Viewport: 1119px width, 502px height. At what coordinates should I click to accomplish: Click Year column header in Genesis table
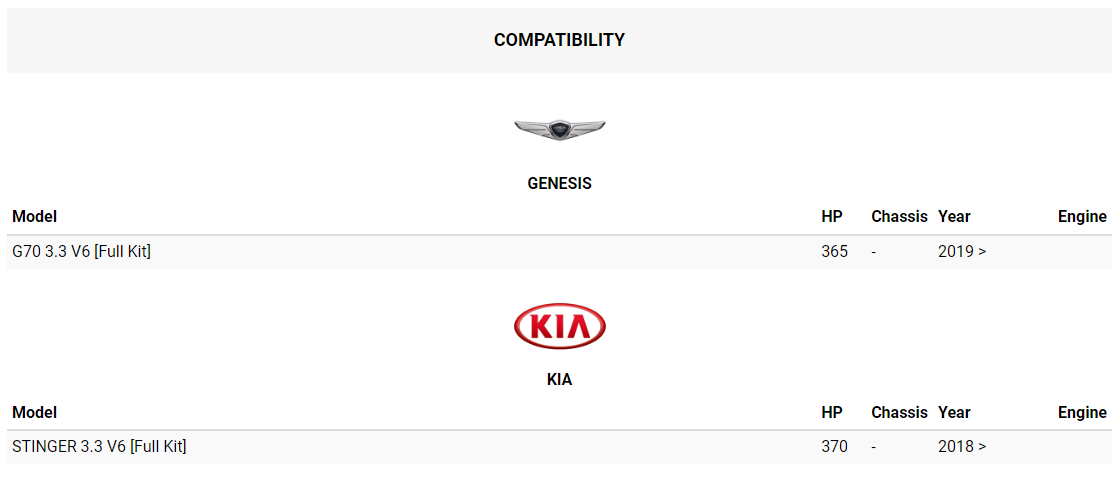pyautogui.click(x=954, y=216)
